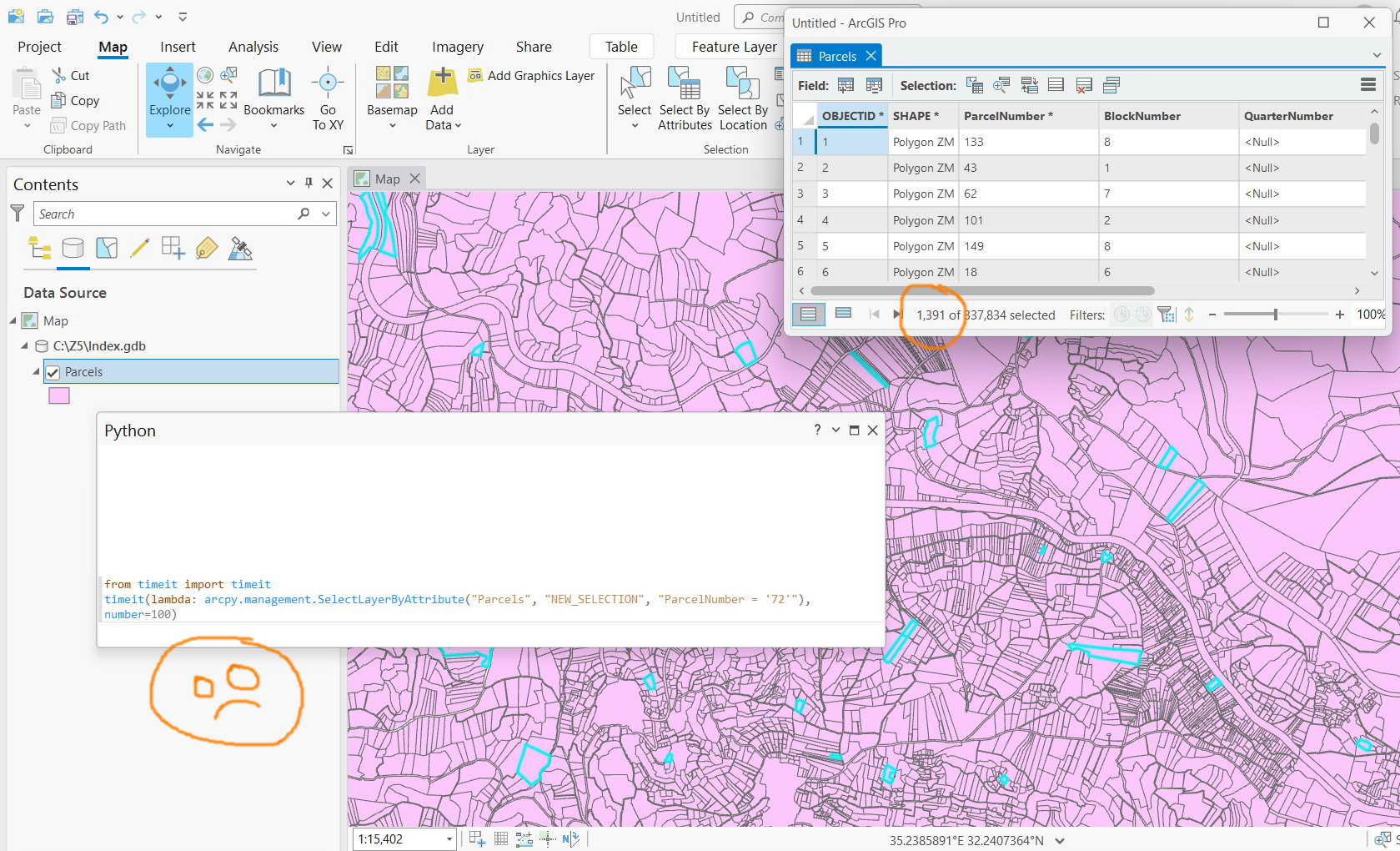This screenshot has width=1400, height=851.
Task: Switch Contents panel to Data Source listing view
Action: 73,248
